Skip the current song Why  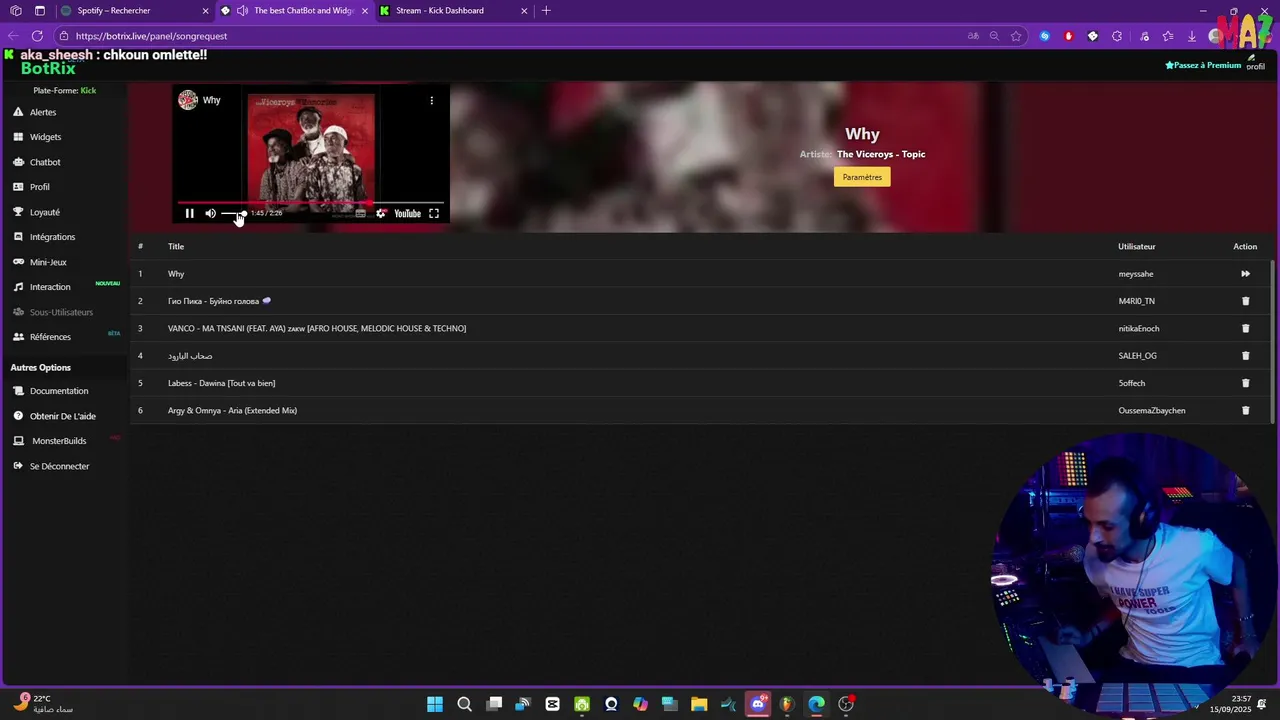point(1245,274)
